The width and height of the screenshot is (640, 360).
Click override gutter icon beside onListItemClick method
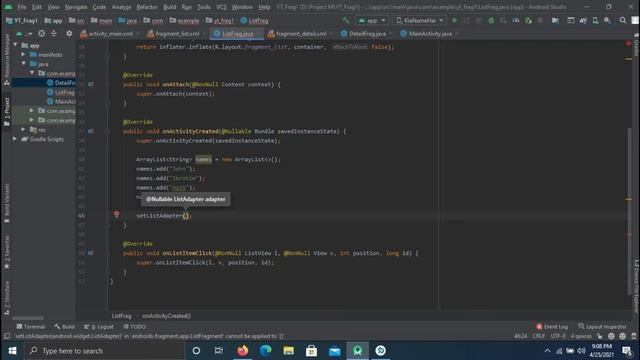pyautogui.click(x=91, y=253)
